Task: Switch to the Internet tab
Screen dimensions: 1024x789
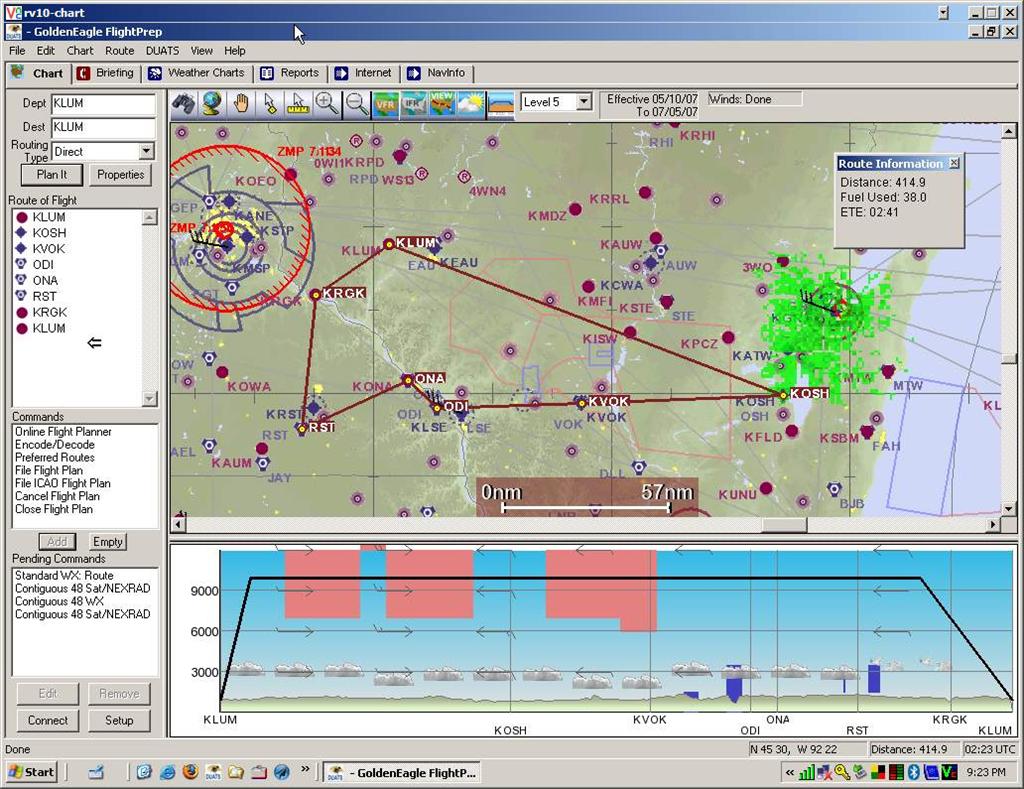Action: pyautogui.click(x=363, y=73)
